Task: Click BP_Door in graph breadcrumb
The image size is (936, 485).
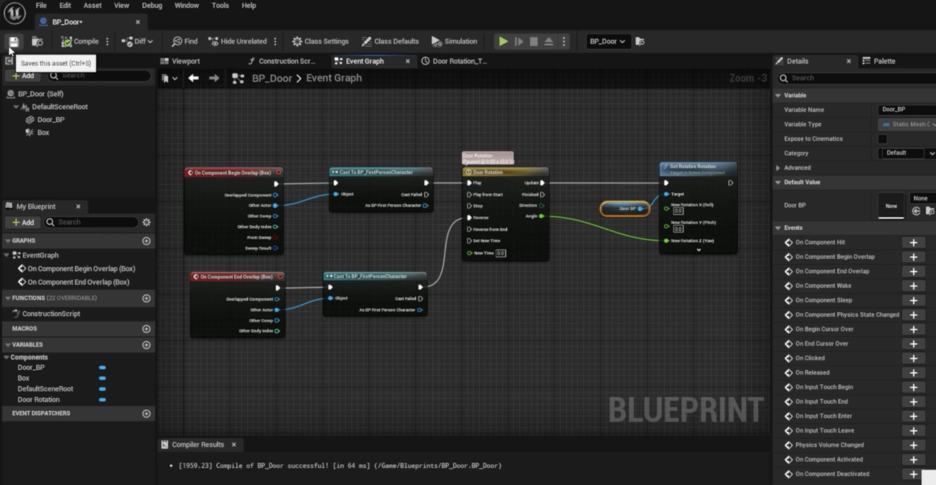Action: tap(272, 78)
